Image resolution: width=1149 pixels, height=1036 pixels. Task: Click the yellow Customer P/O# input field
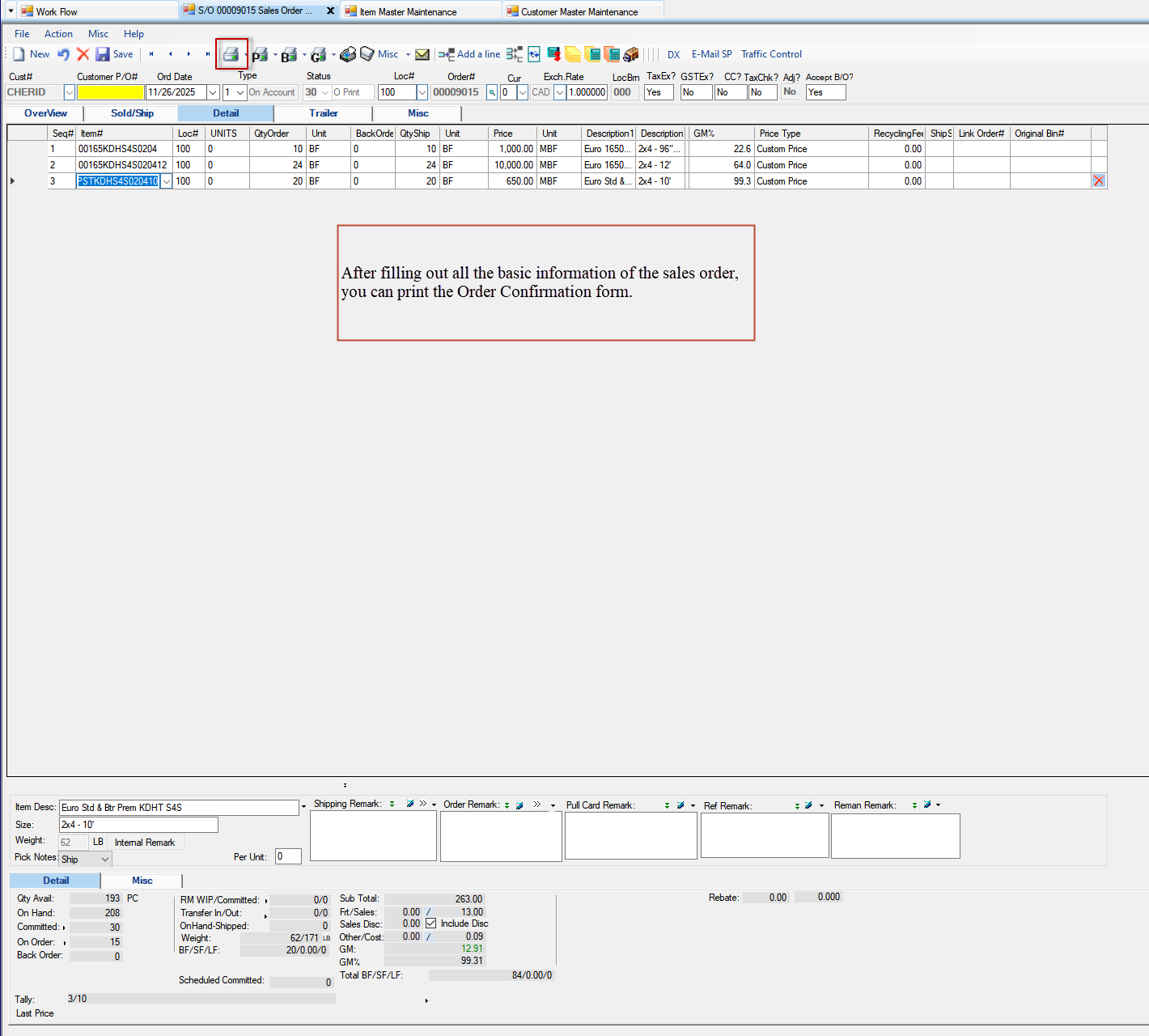point(111,92)
